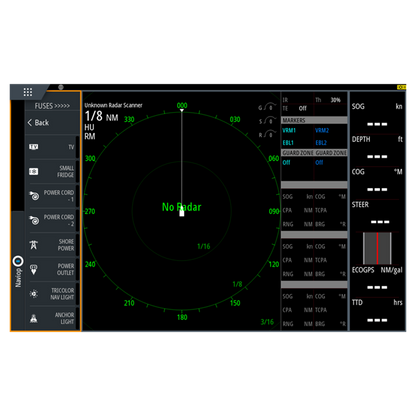Viewport: 416px width, 416px height.
Task: Change the 1/8 NM range value
Action: click(x=101, y=116)
